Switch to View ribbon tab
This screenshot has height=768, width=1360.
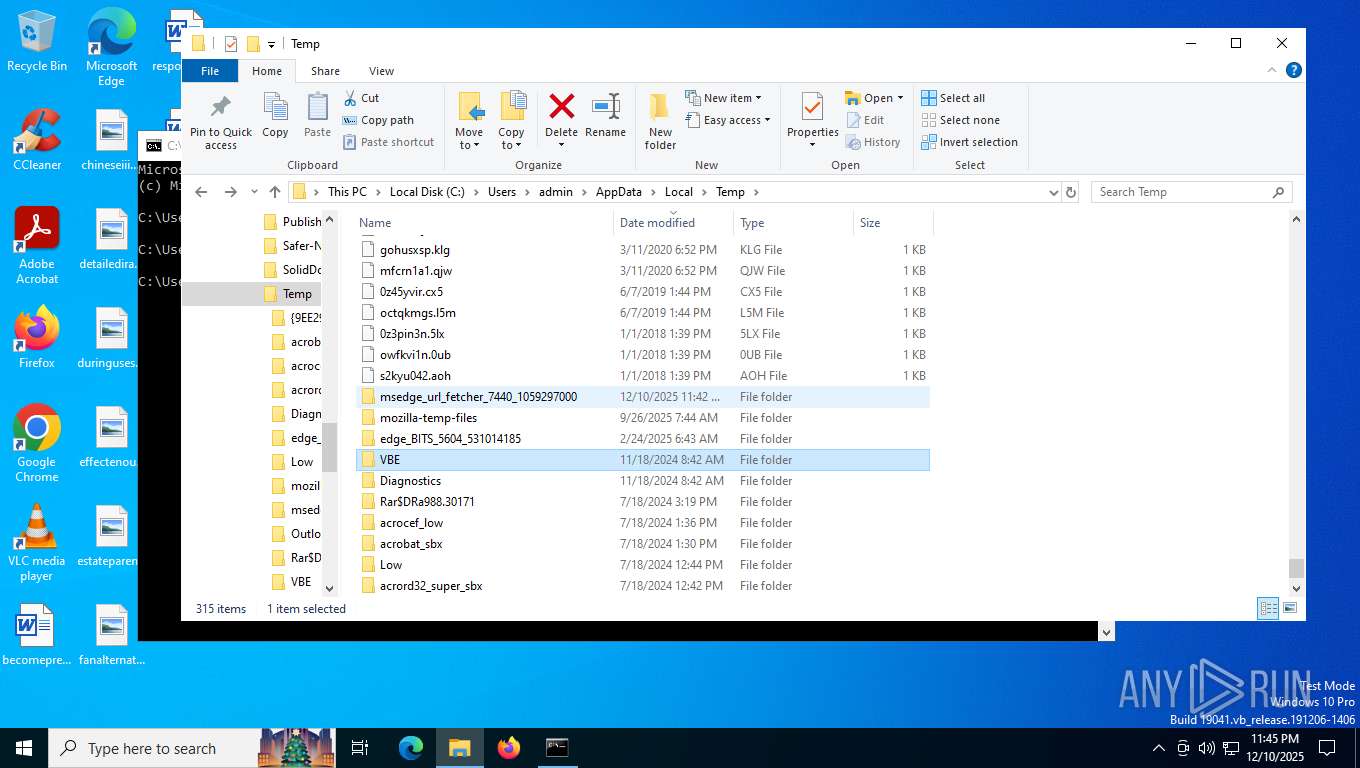point(381,71)
